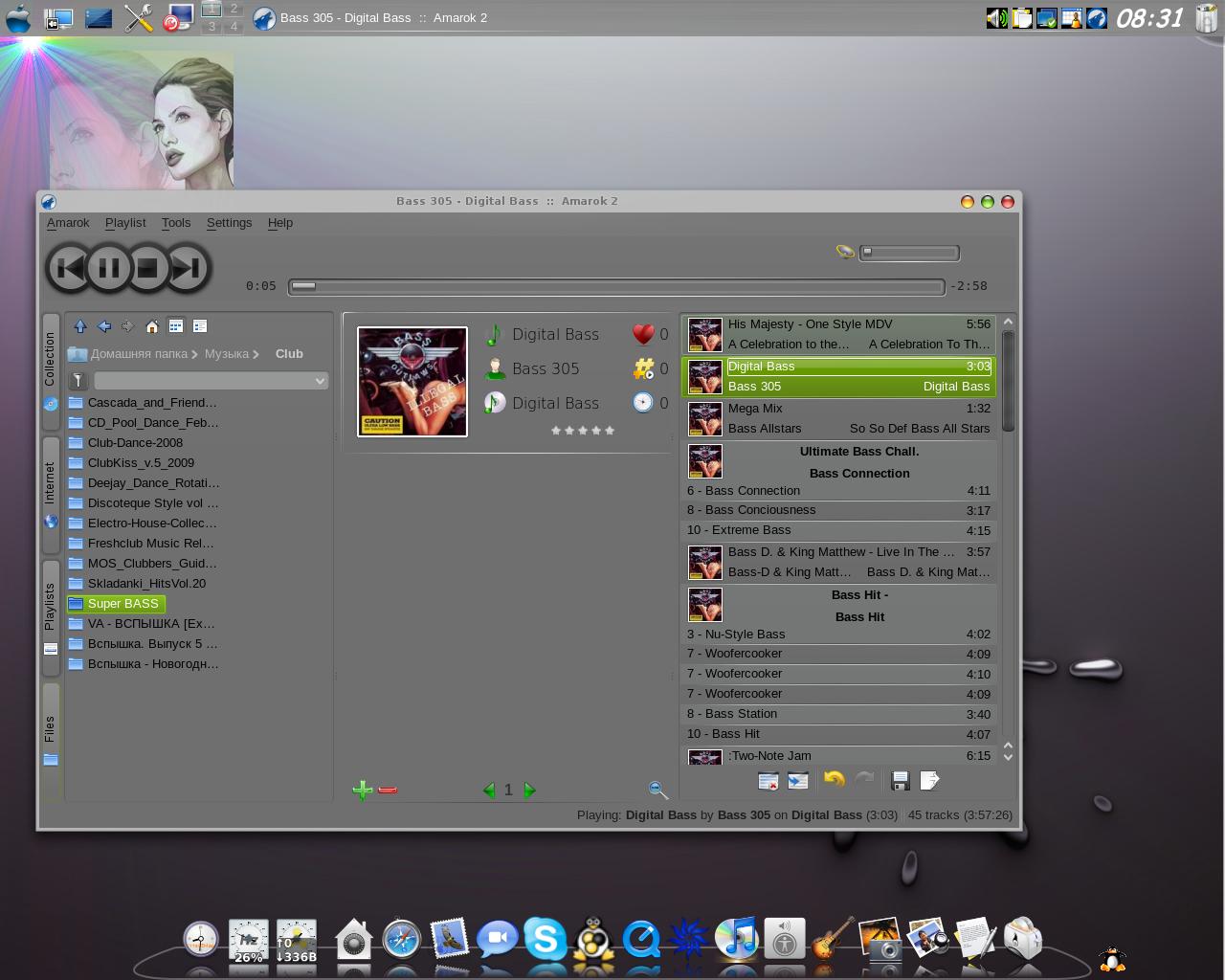Go to next context applet page
The width and height of the screenshot is (1225, 980).
(x=529, y=790)
